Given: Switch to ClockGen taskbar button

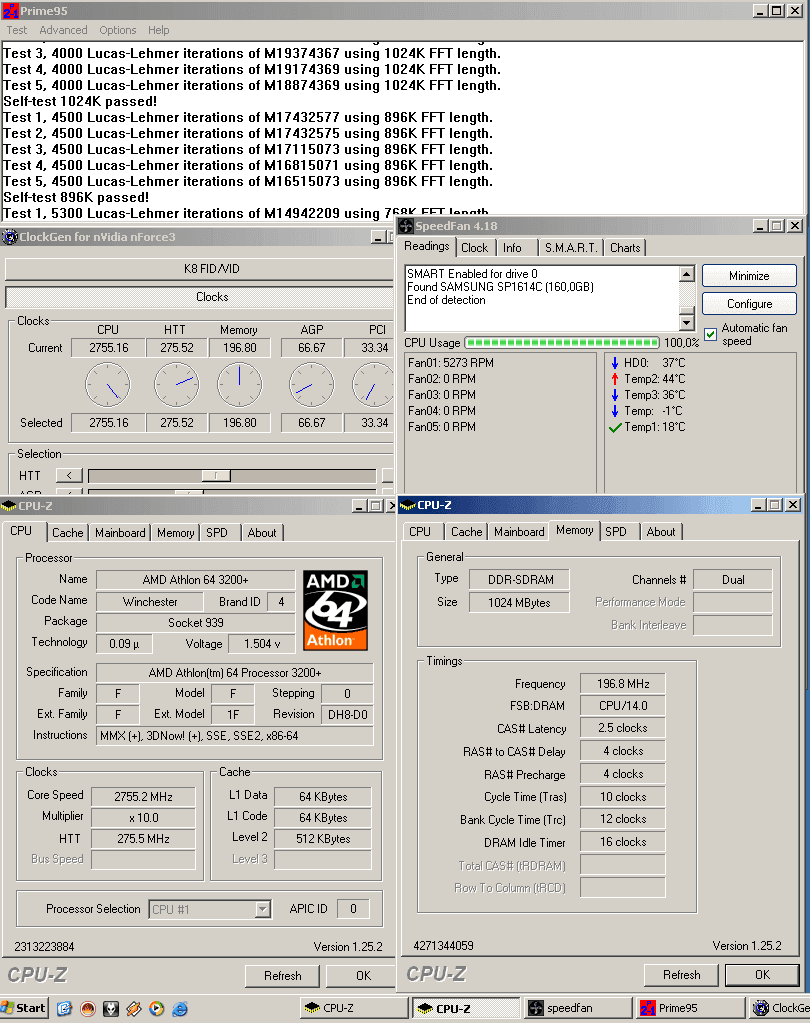Looking at the screenshot, I should pyautogui.click(x=779, y=1008).
